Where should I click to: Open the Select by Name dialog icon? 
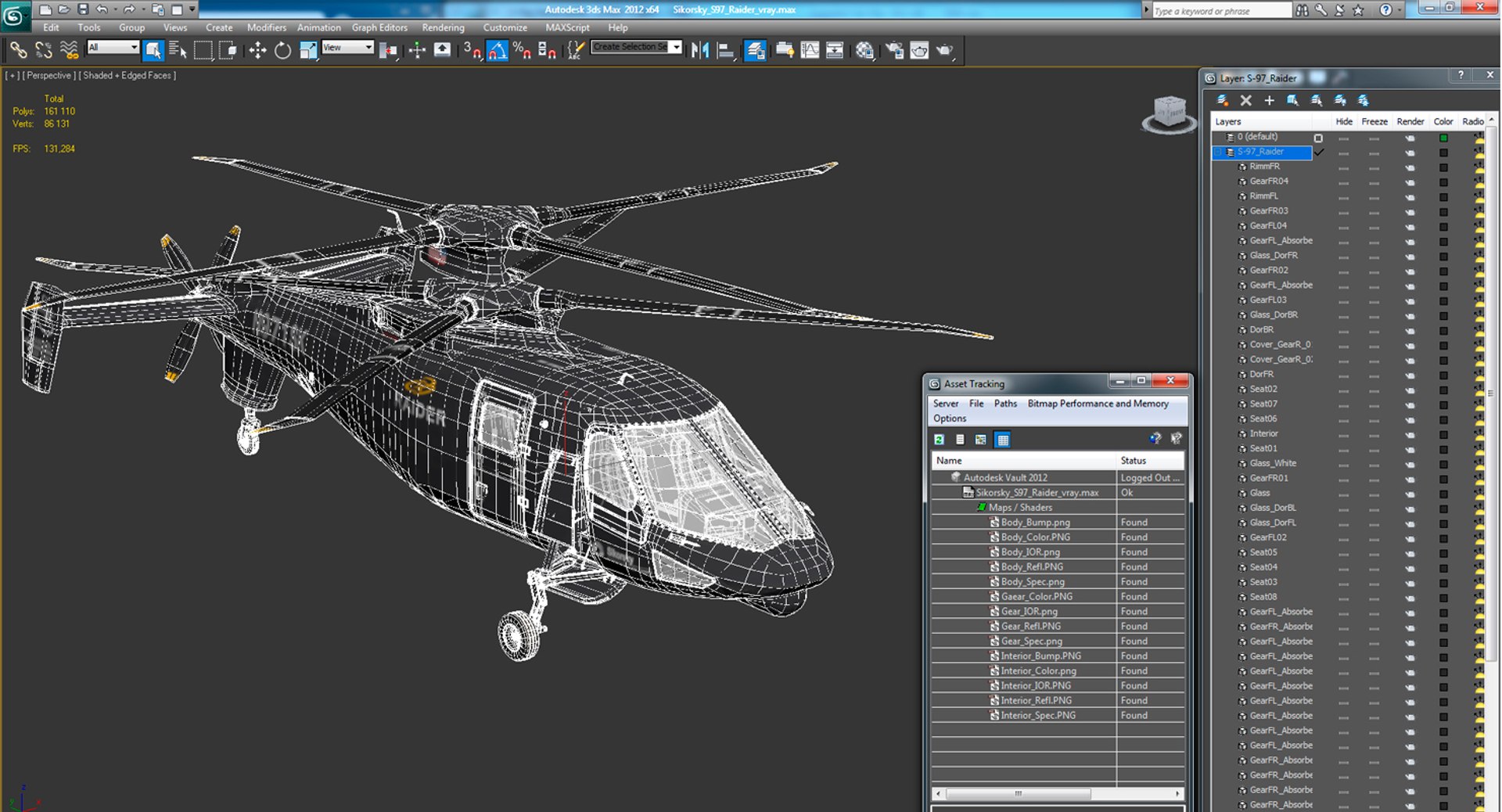[x=178, y=50]
